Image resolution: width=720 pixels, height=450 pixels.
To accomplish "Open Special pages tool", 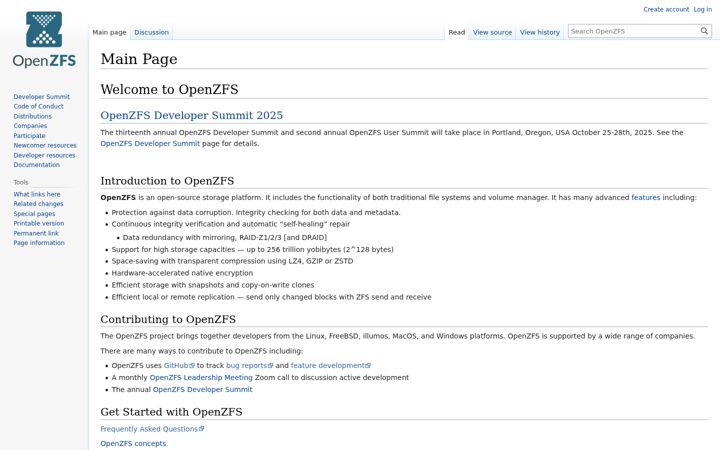I will pyautogui.click(x=34, y=214).
